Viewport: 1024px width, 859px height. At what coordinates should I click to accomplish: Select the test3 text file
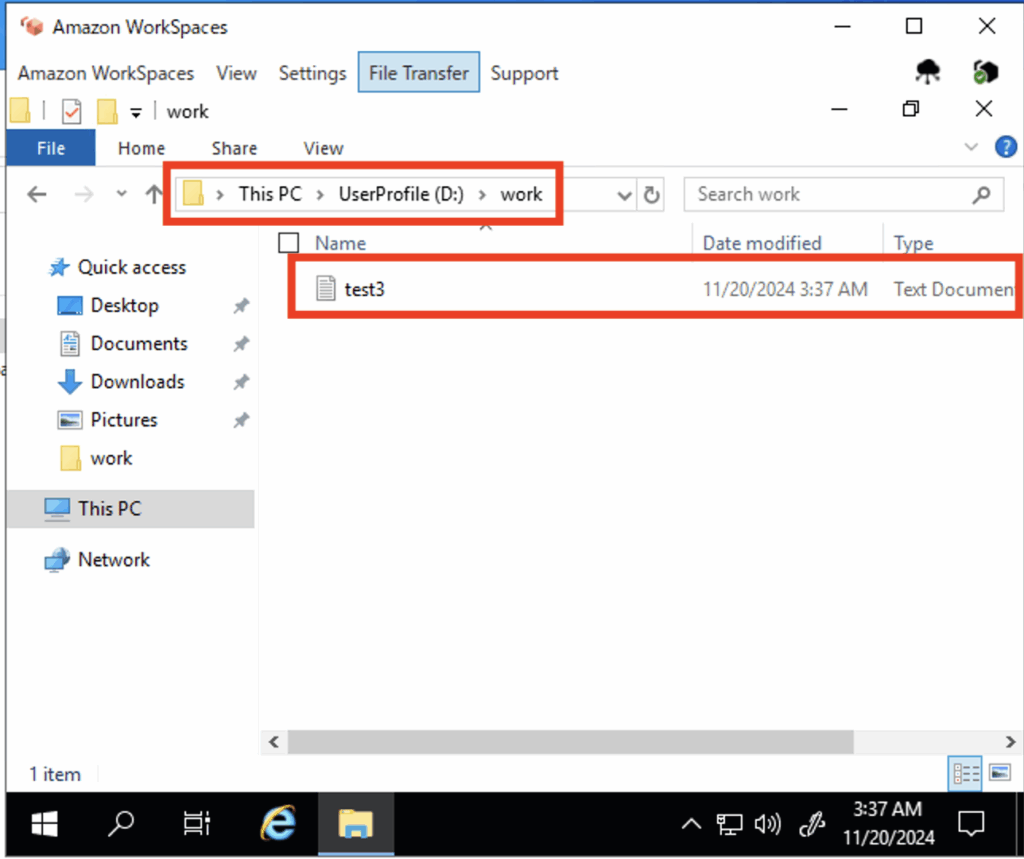tap(364, 290)
